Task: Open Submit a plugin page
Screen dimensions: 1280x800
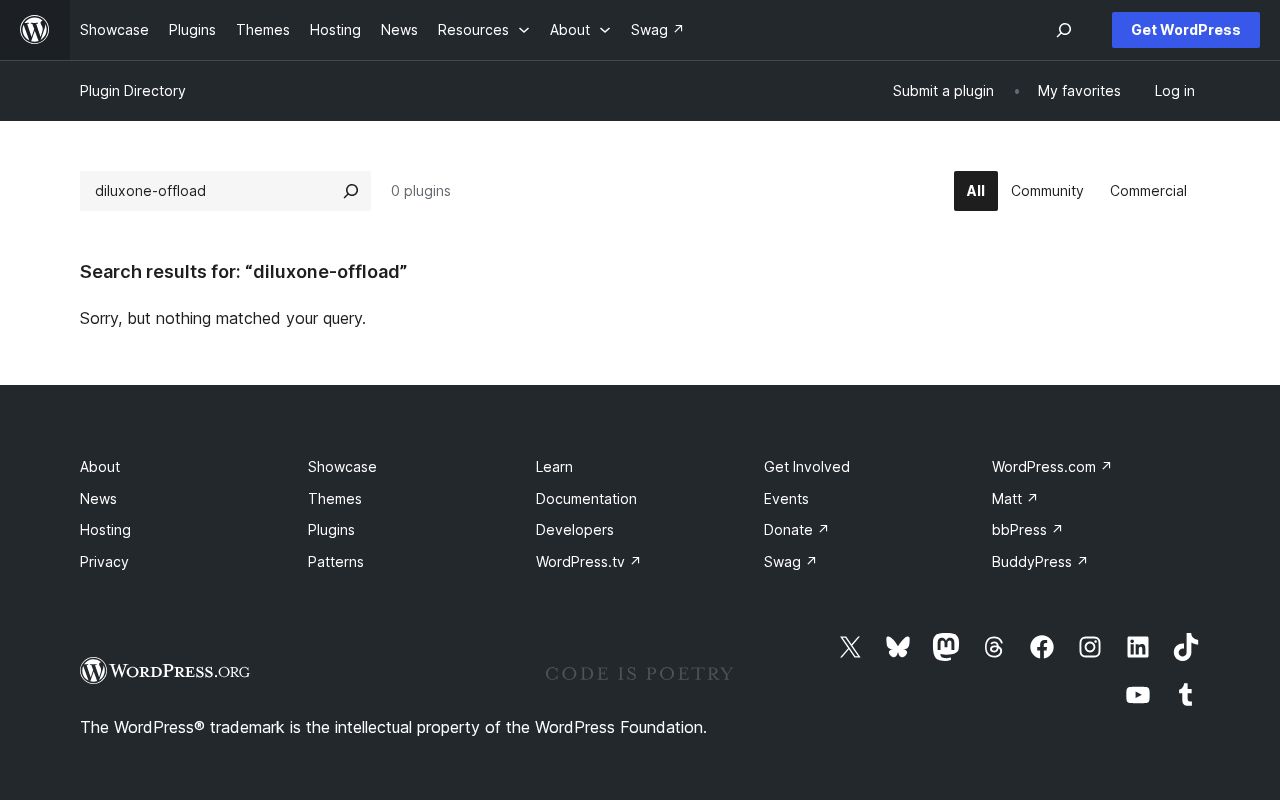Action: [943, 91]
